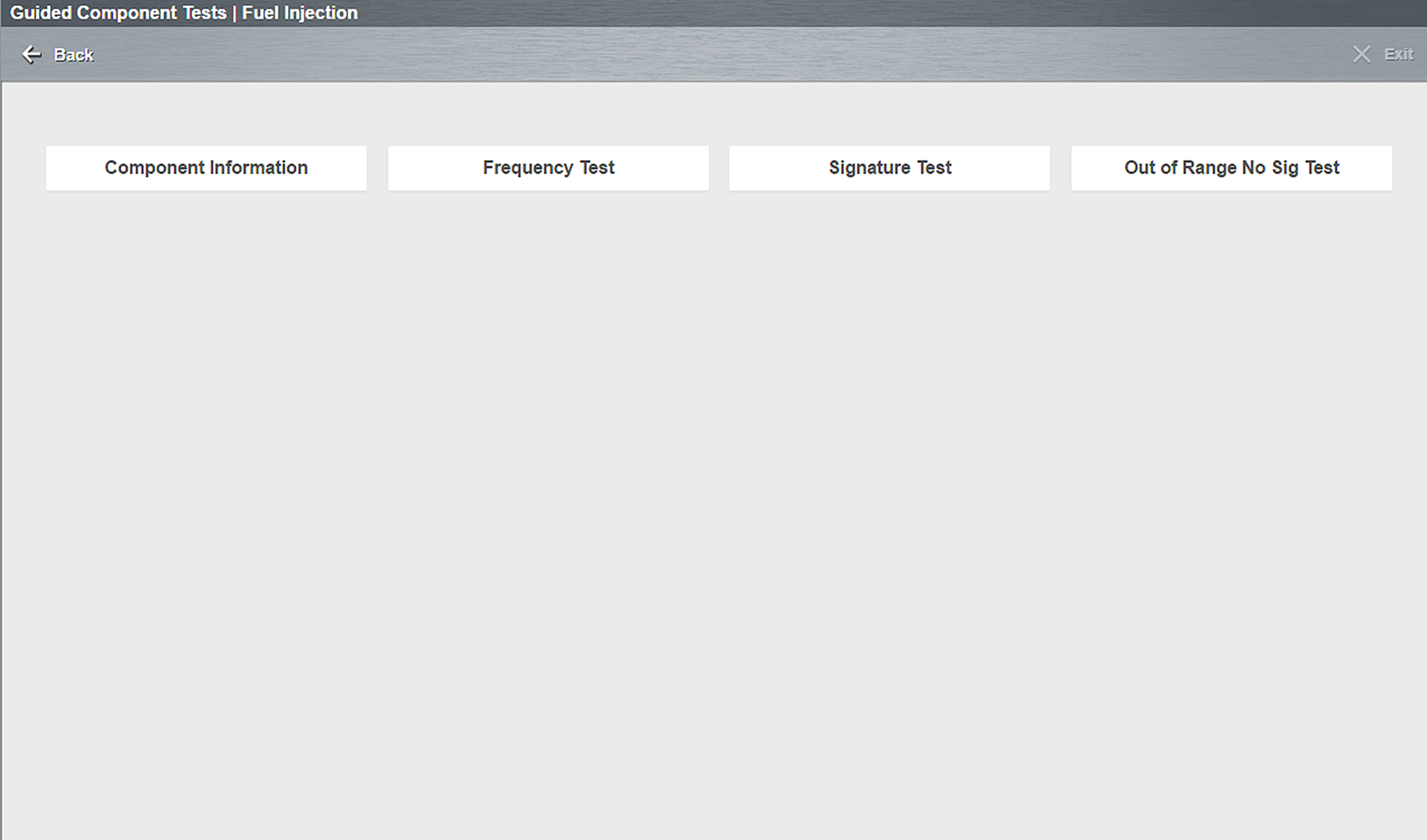Image resolution: width=1427 pixels, height=840 pixels.
Task: Tap the Signature Test tile
Action: pos(889,168)
